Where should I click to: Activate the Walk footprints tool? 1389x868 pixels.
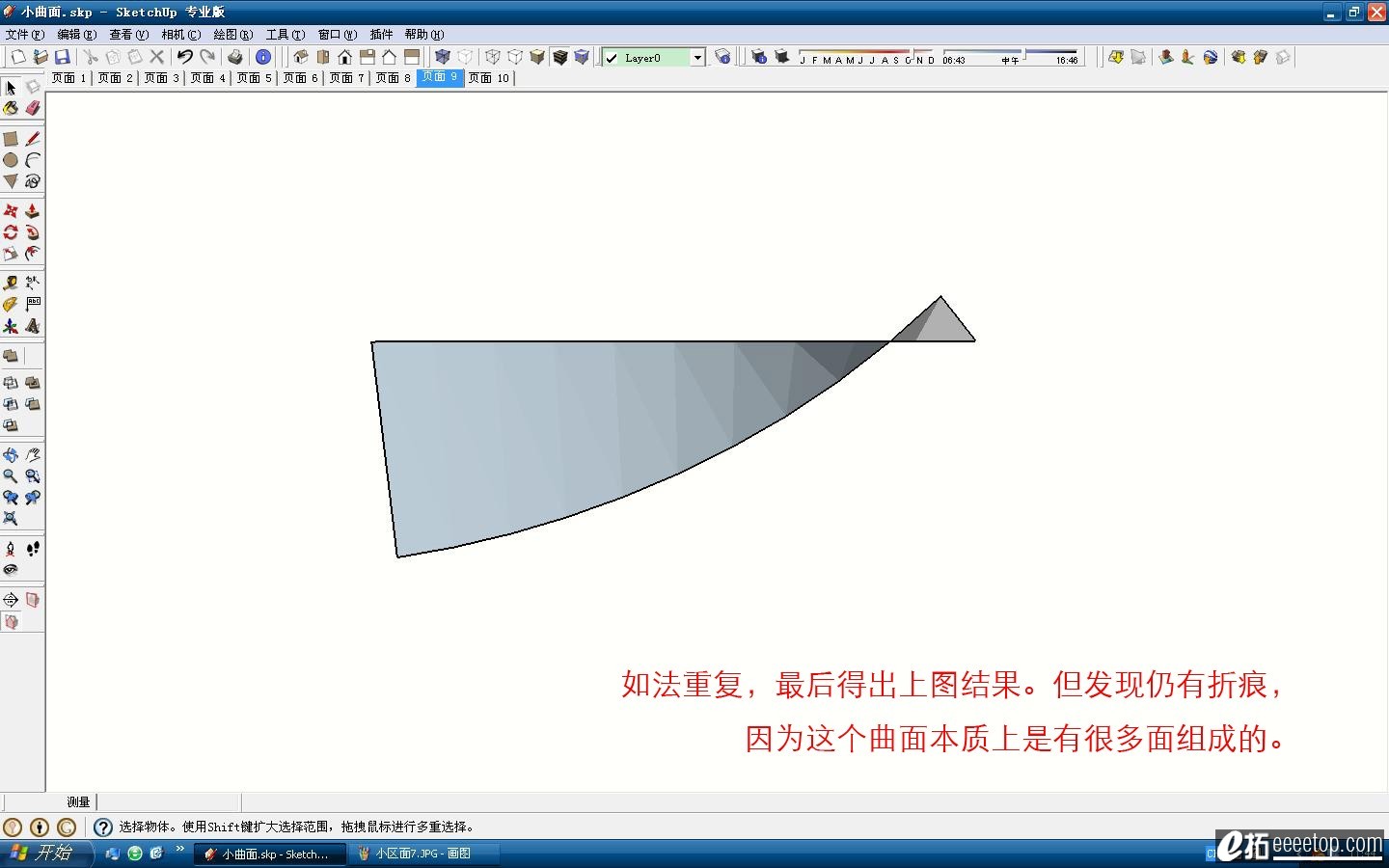coord(32,548)
